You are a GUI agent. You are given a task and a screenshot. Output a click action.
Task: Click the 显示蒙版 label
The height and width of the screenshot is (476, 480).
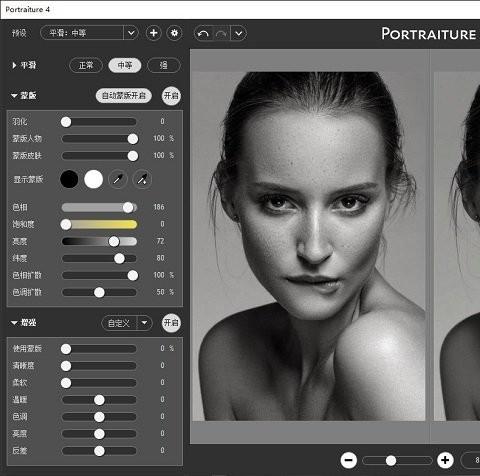(x=28, y=180)
